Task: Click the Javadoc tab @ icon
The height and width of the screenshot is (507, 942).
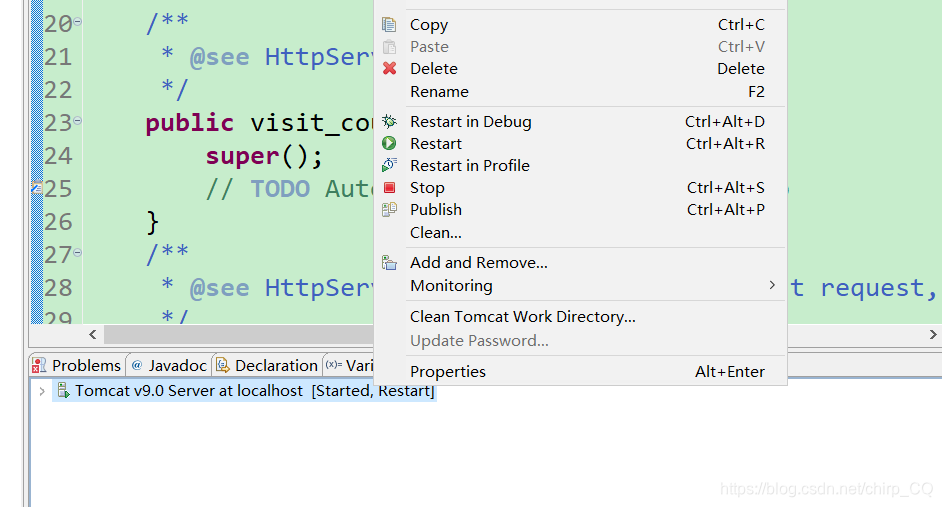Action: tap(137, 365)
